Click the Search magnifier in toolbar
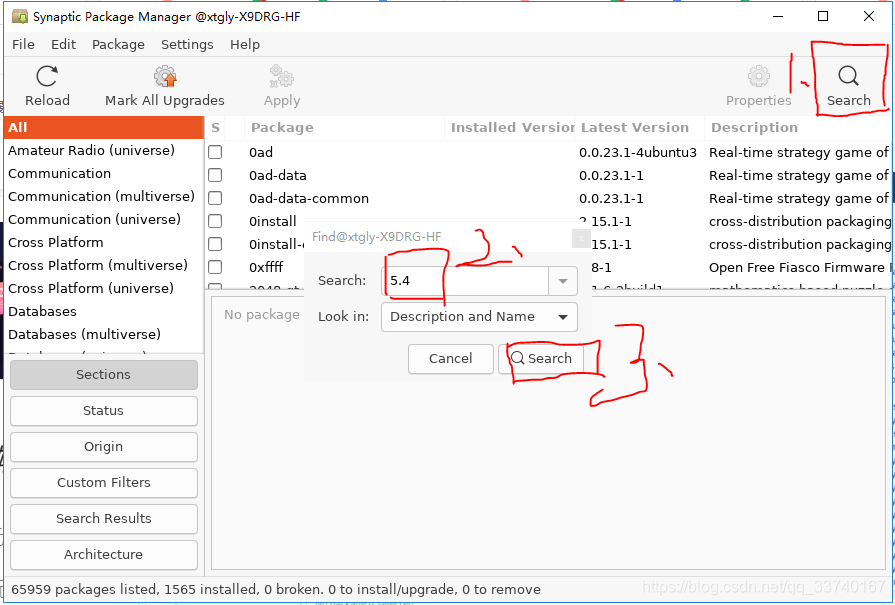Image resolution: width=895 pixels, height=605 pixels. point(848,76)
